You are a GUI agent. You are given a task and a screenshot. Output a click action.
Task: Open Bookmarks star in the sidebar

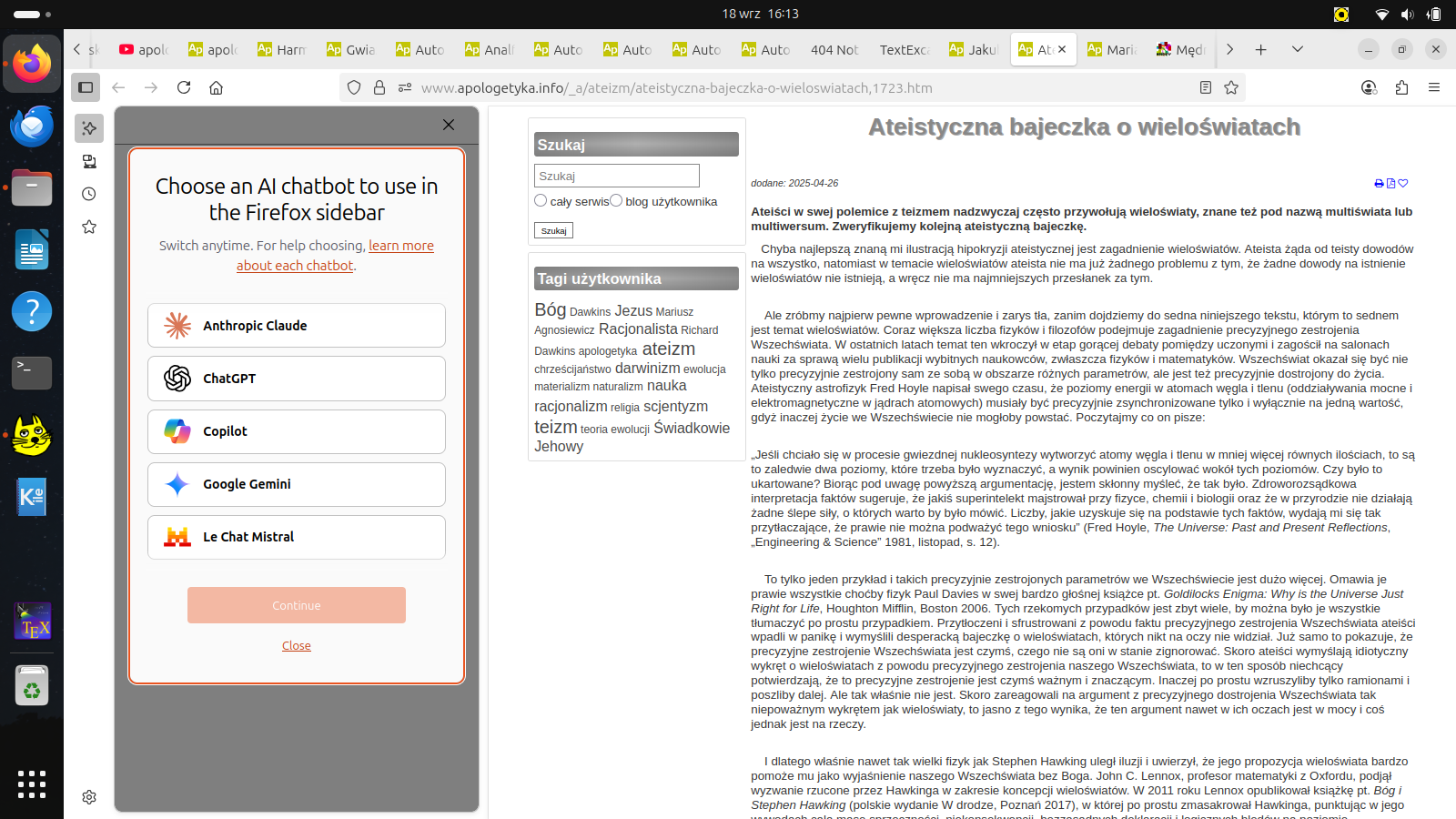89,227
